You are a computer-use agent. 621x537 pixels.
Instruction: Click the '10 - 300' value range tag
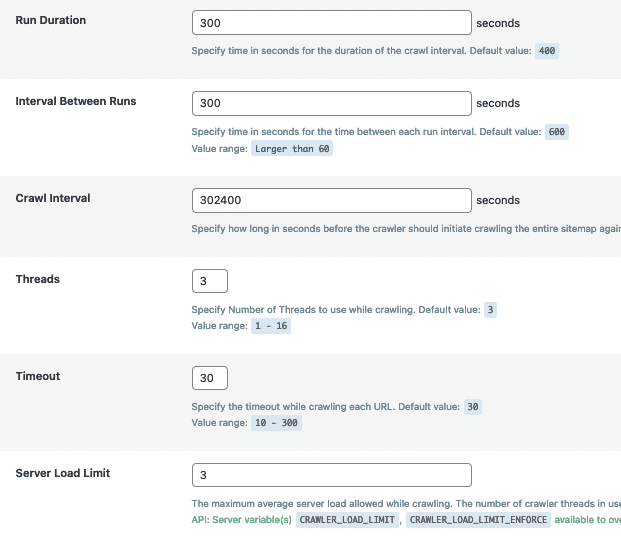273,423
